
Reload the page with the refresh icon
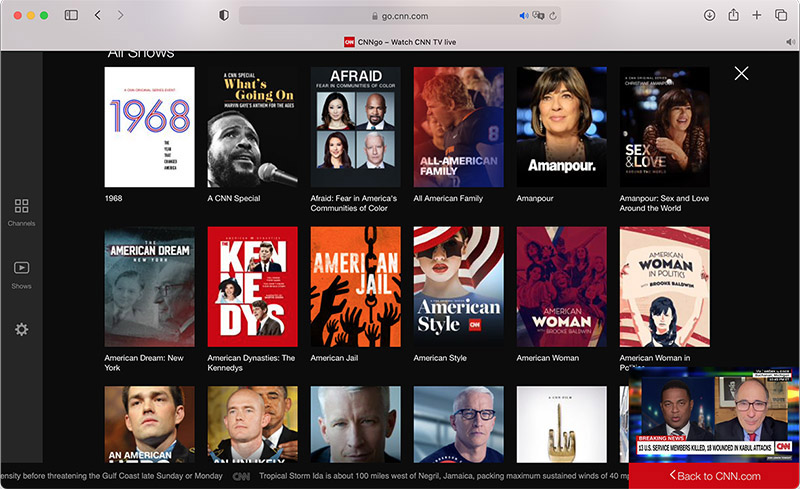point(554,16)
